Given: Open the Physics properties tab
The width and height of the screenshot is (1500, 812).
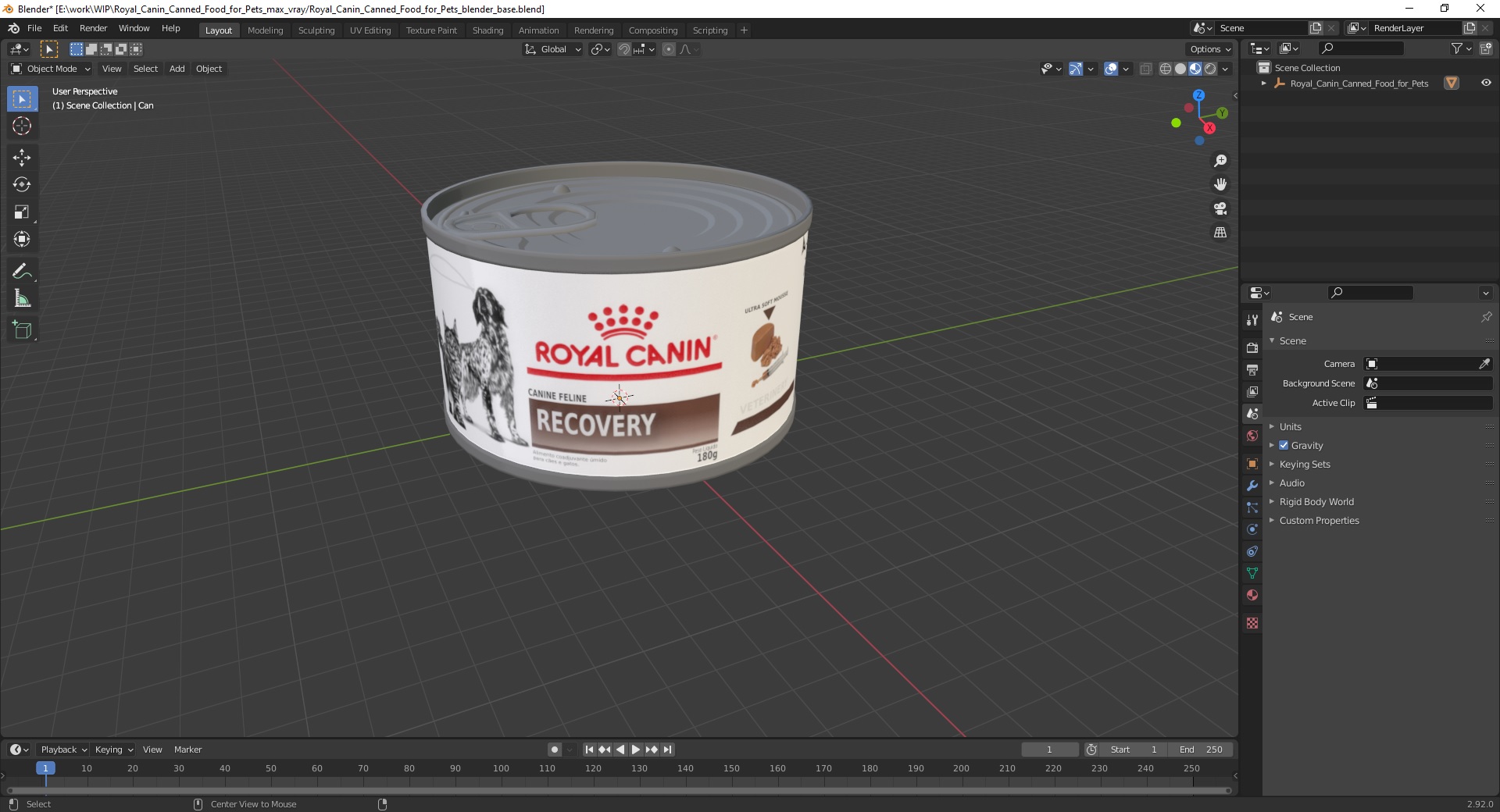Looking at the screenshot, I should (x=1252, y=529).
